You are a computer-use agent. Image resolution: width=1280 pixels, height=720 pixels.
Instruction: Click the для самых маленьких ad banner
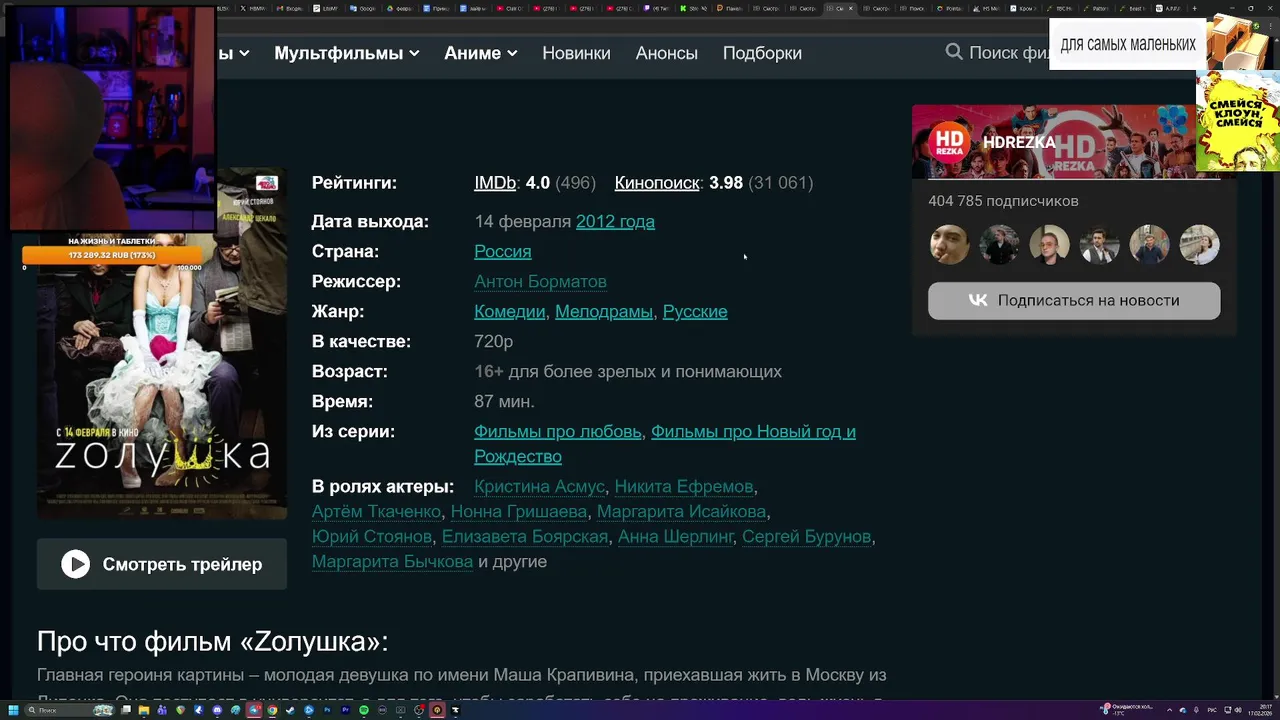coord(1128,44)
